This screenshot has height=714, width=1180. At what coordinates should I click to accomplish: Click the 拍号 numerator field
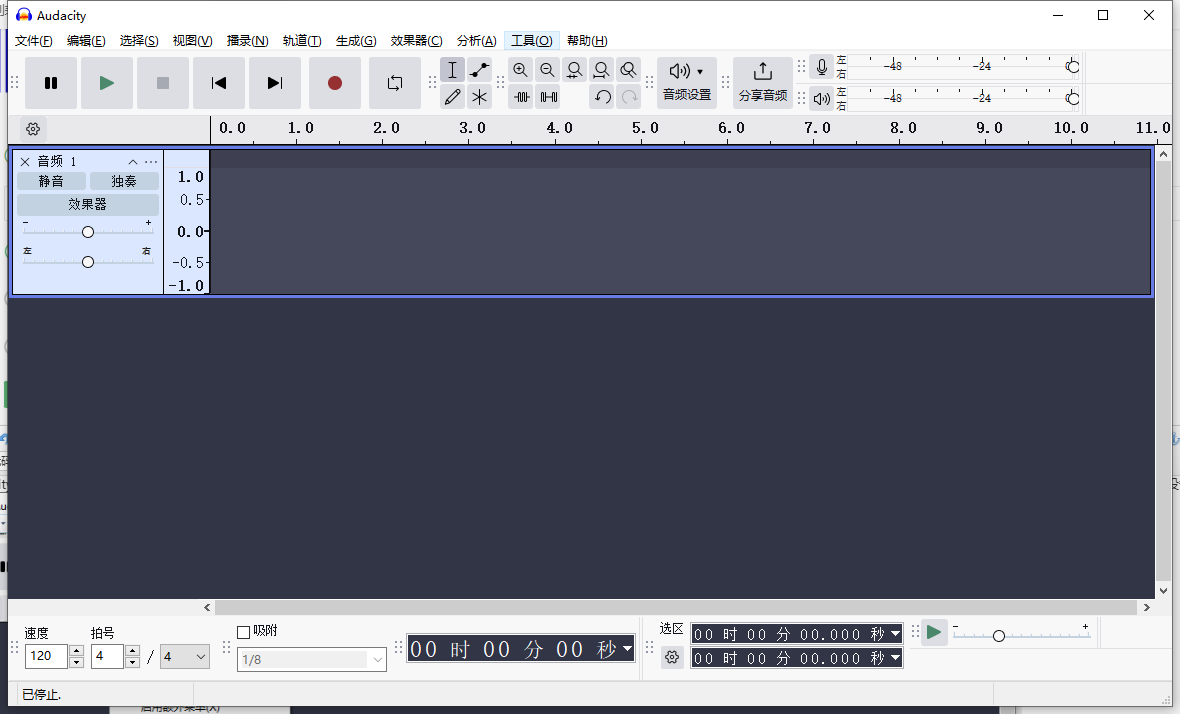pyautogui.click(x=107, y=656)
